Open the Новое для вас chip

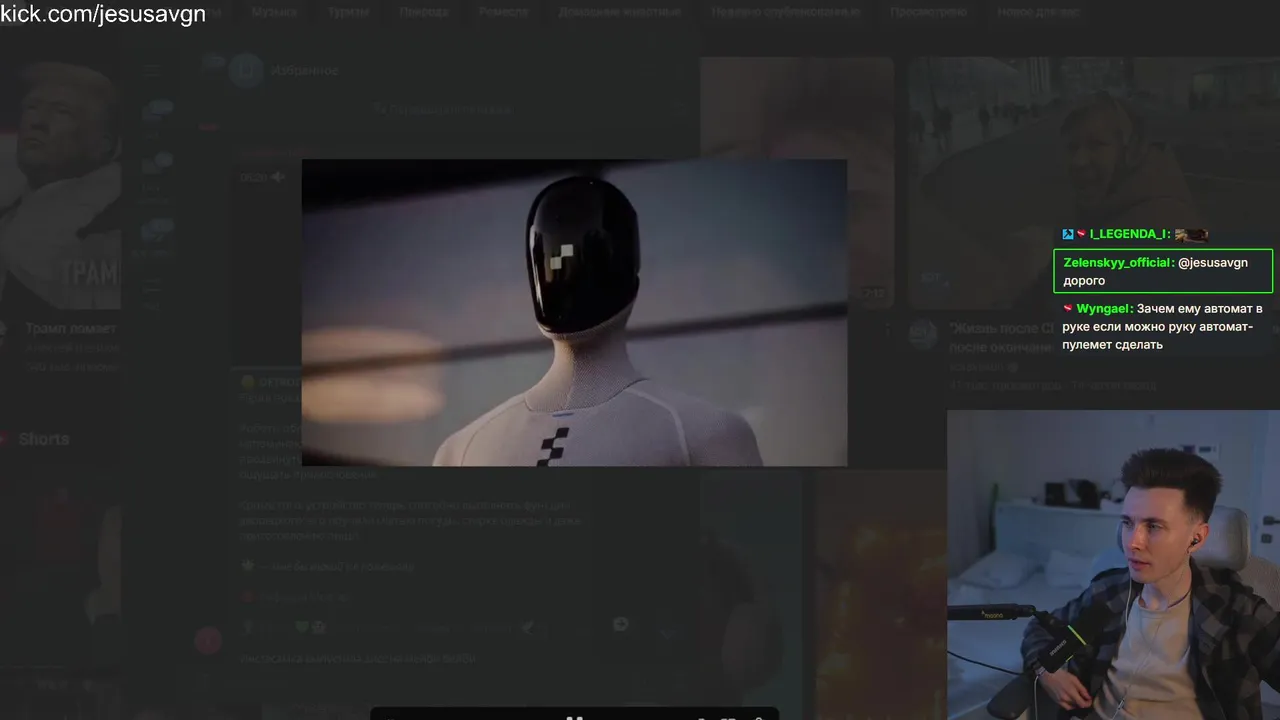[1039, 12]
